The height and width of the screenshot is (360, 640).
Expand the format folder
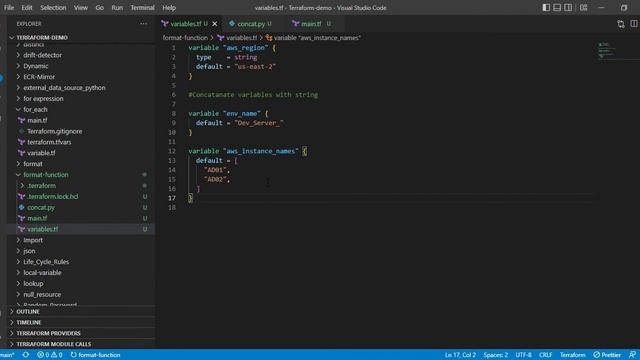point(33,164)
